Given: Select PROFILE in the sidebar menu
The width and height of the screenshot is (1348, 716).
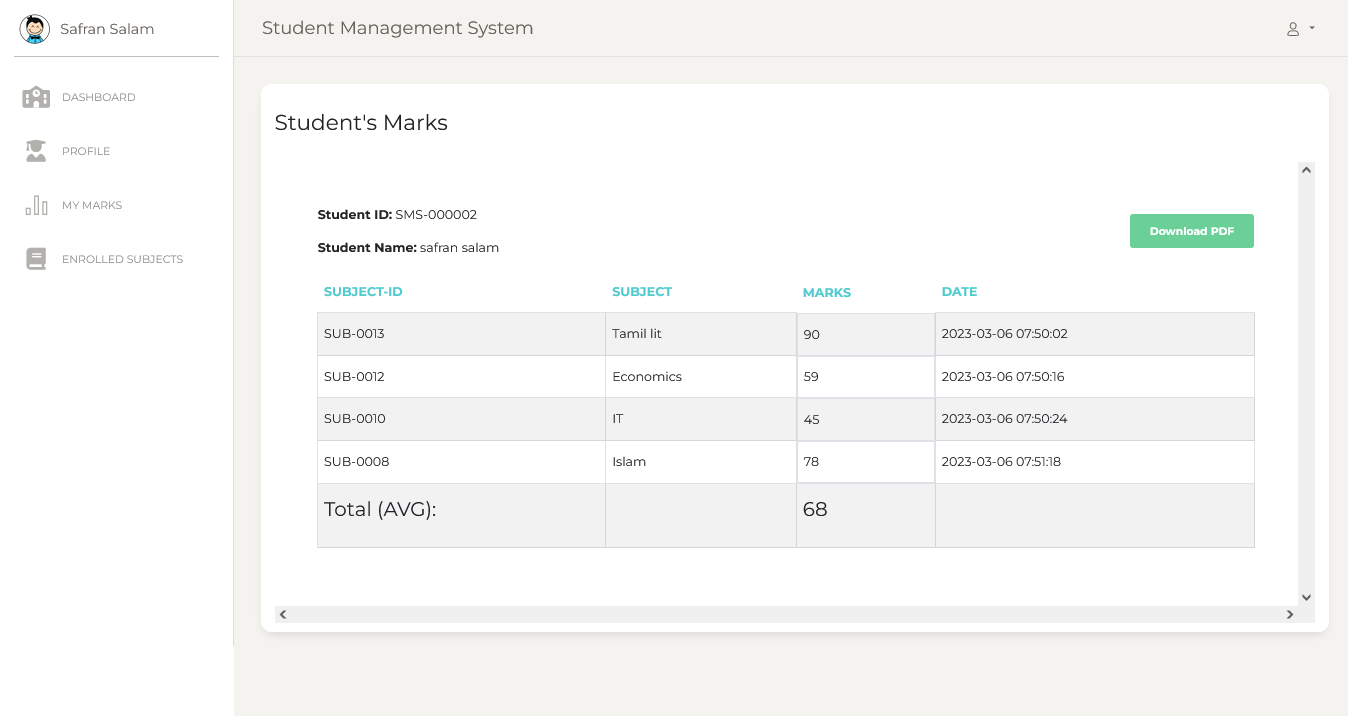Looking at the screenshot, I should click(86, 151).
